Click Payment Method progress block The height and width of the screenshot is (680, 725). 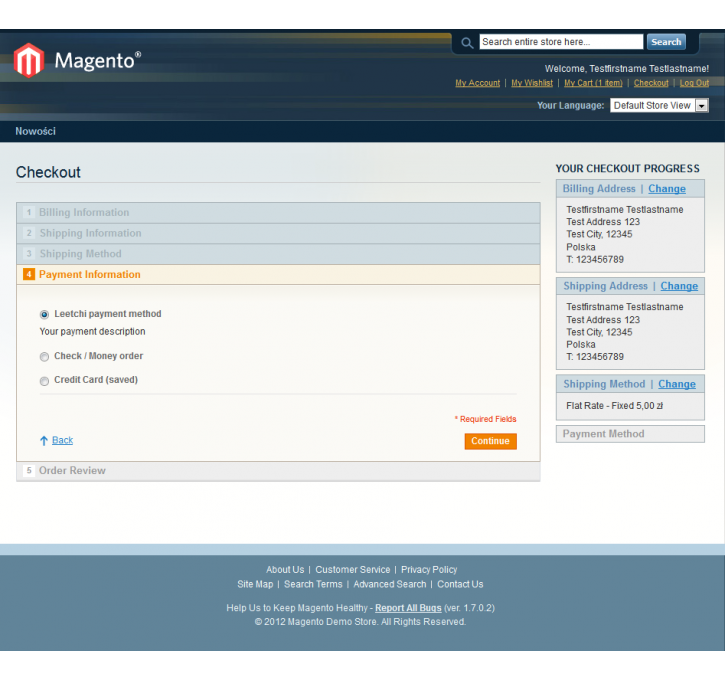630,434
